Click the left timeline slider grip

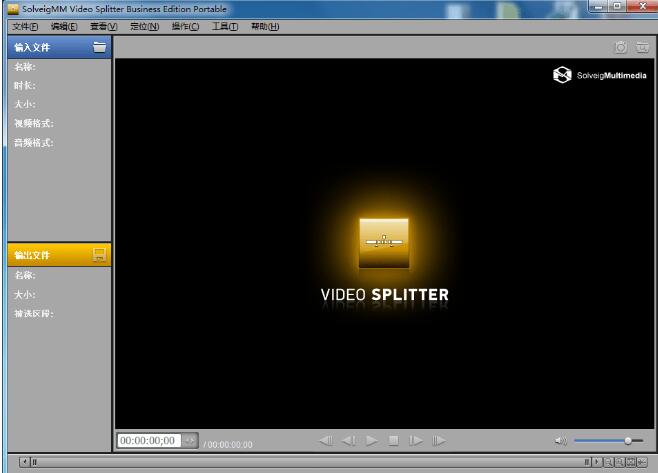[34, 462]
